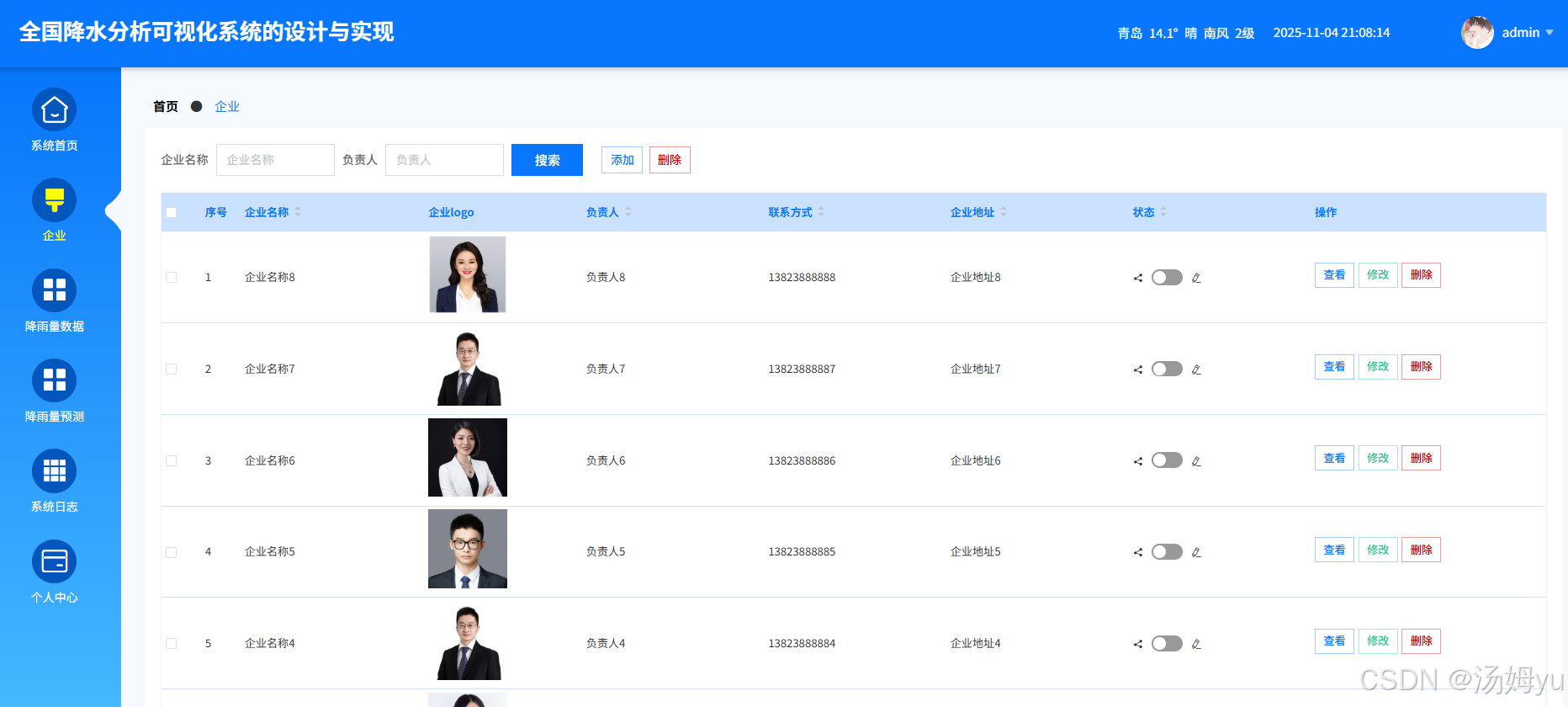Click the 企业 breadcrumb link
The height and width of the screenshot is (707, 1568).
pos(227,106)
